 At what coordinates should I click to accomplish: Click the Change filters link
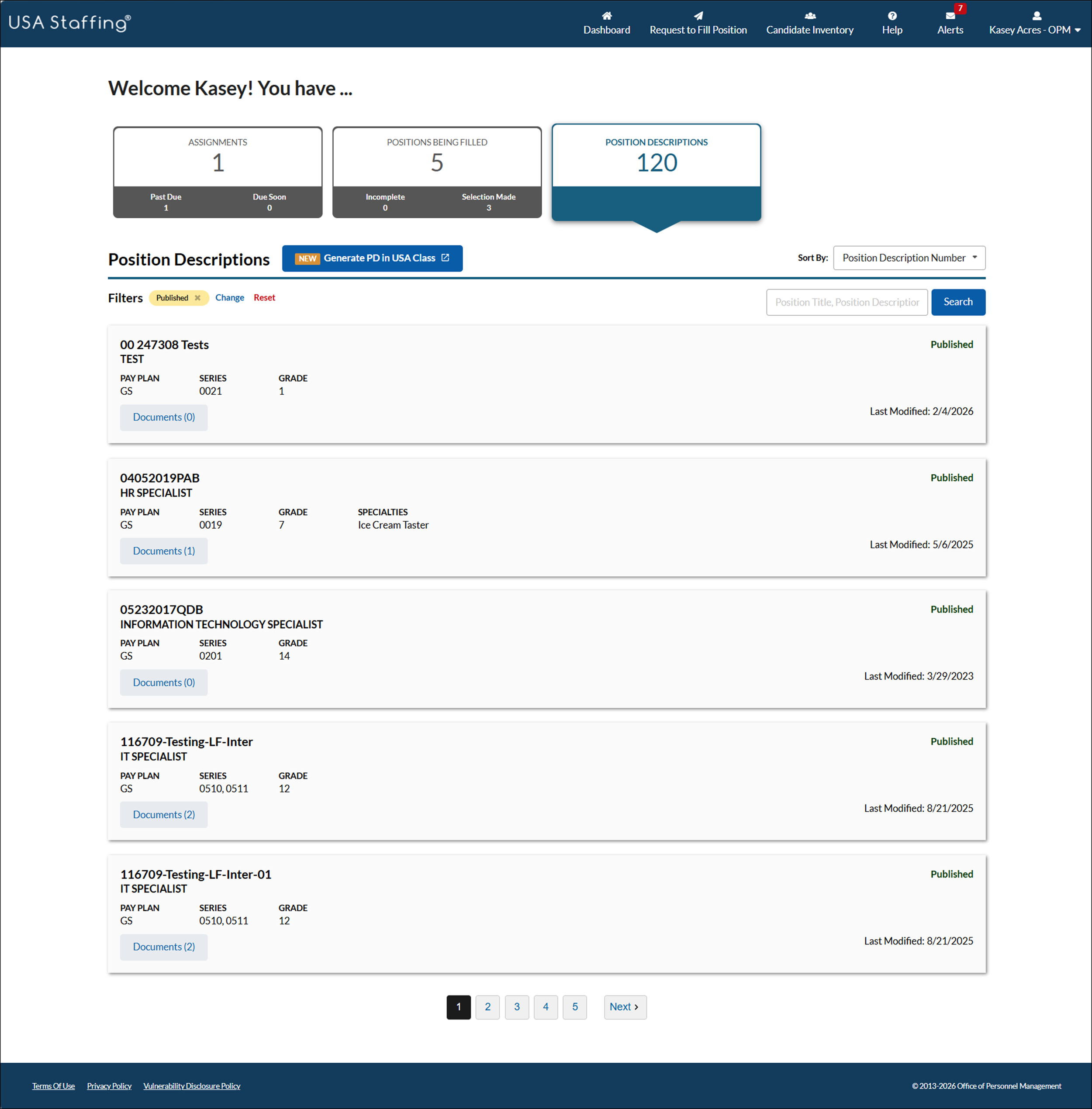coord(229,298)
